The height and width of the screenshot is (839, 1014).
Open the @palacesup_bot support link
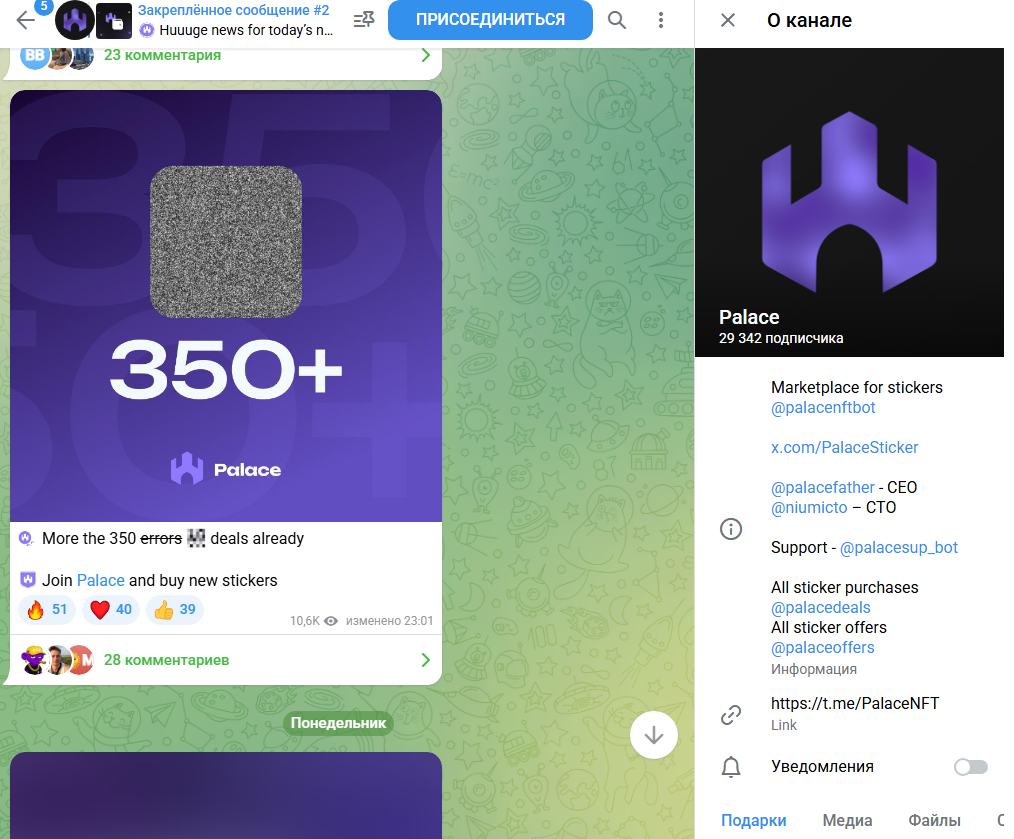tap(898, 547)
